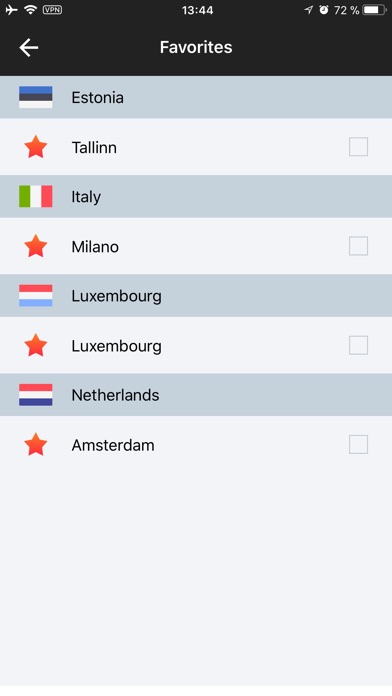Go back using the arrow icon

[x=29, y=47]
